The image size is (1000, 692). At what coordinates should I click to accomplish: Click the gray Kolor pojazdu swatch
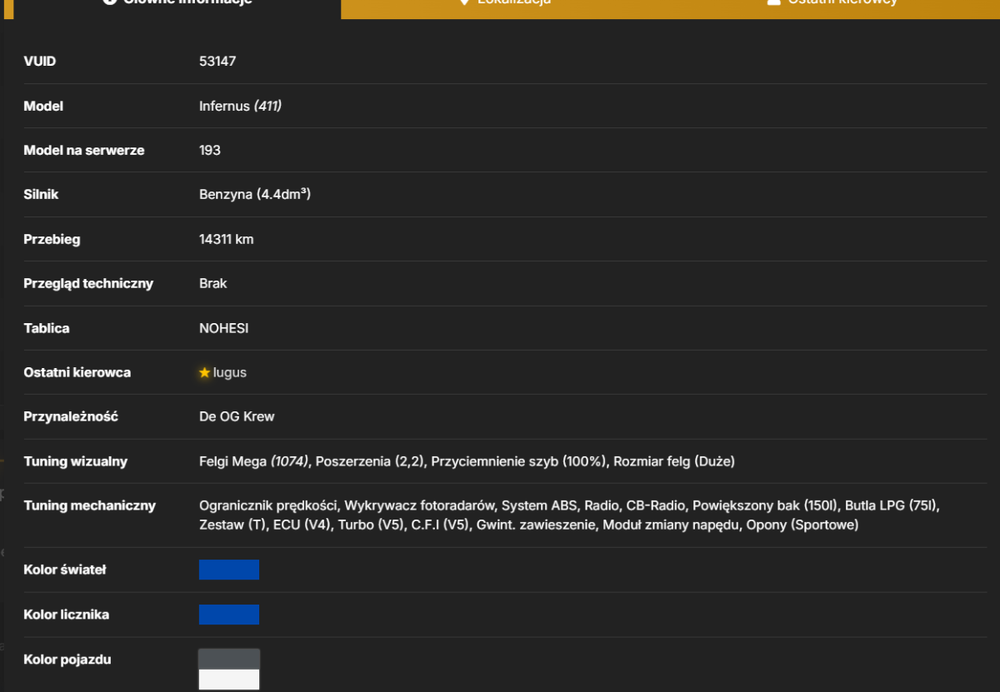tap(229, 659)
